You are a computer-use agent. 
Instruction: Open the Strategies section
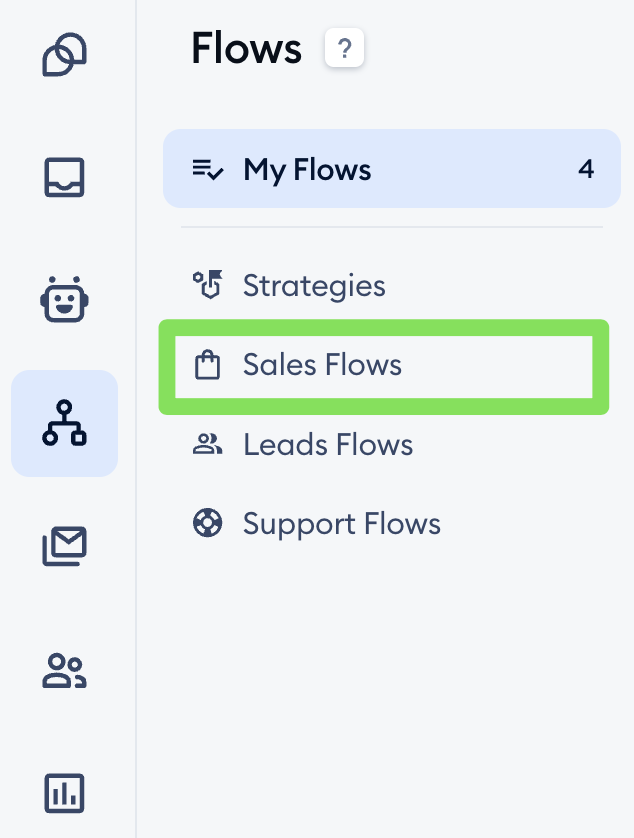coord(314,285)
